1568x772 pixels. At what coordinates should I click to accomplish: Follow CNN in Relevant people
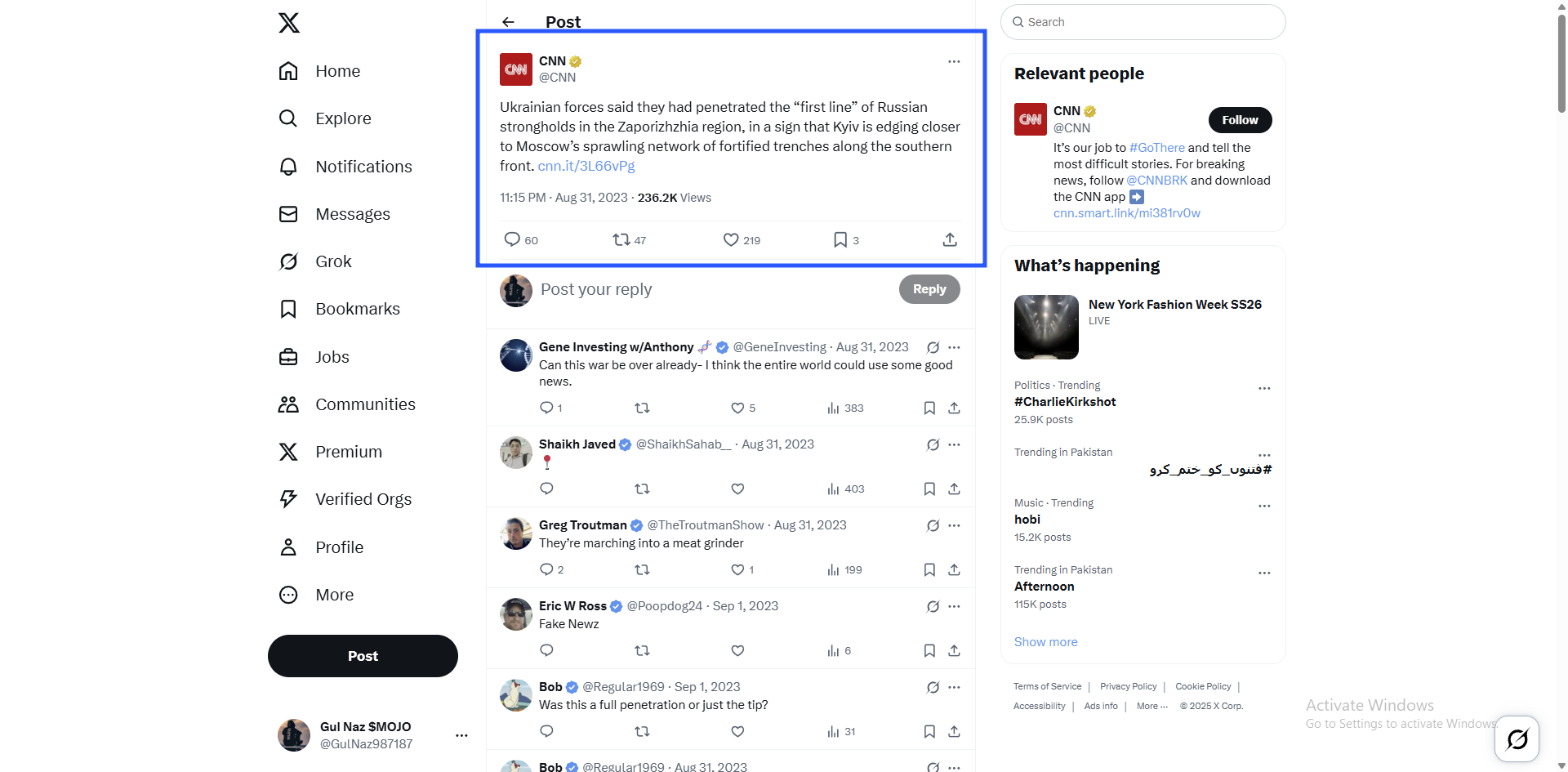point(1240,120)
